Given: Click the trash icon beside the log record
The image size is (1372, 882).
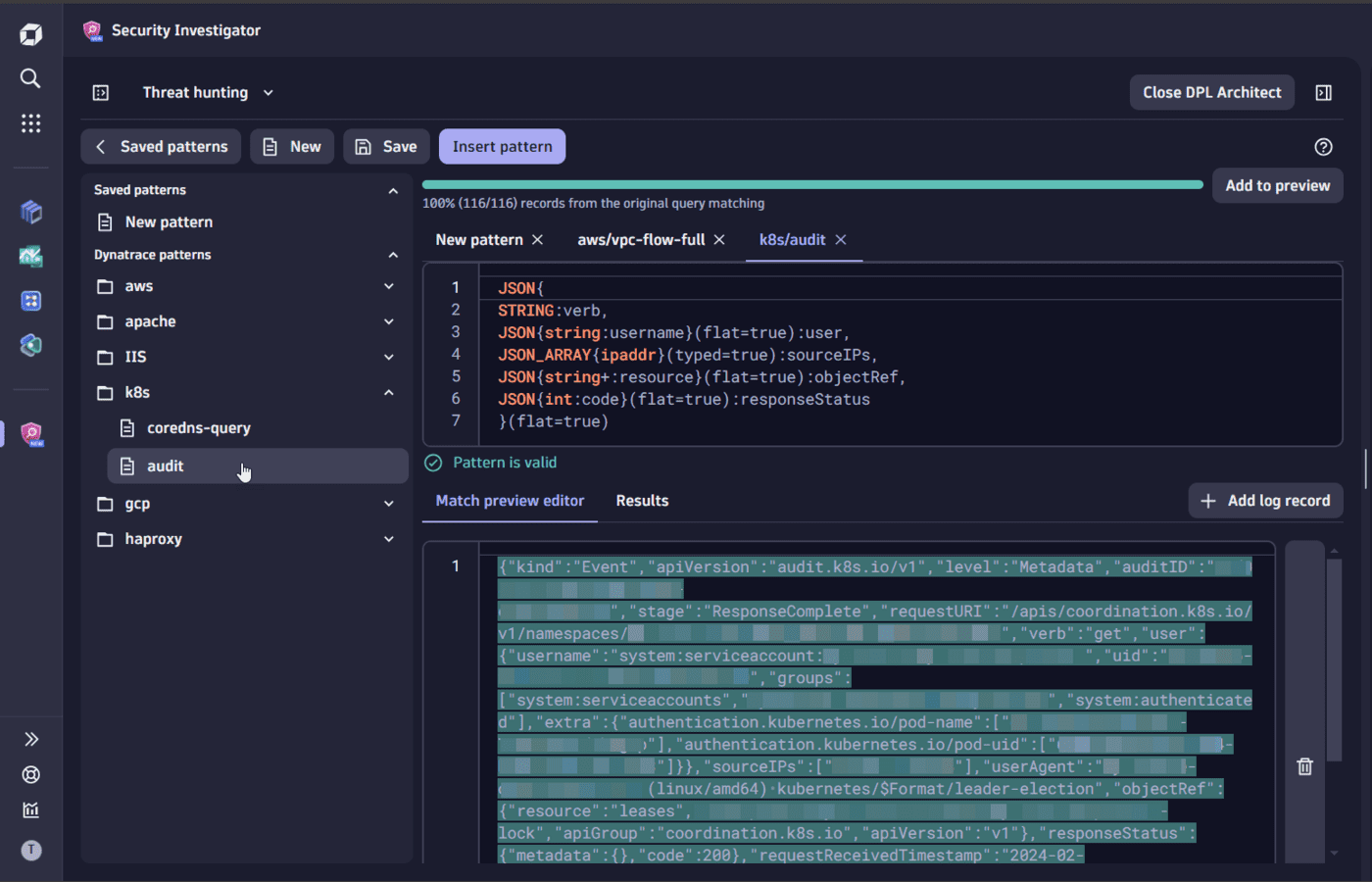Looking at the screenshot, I should pos(1304,767).
